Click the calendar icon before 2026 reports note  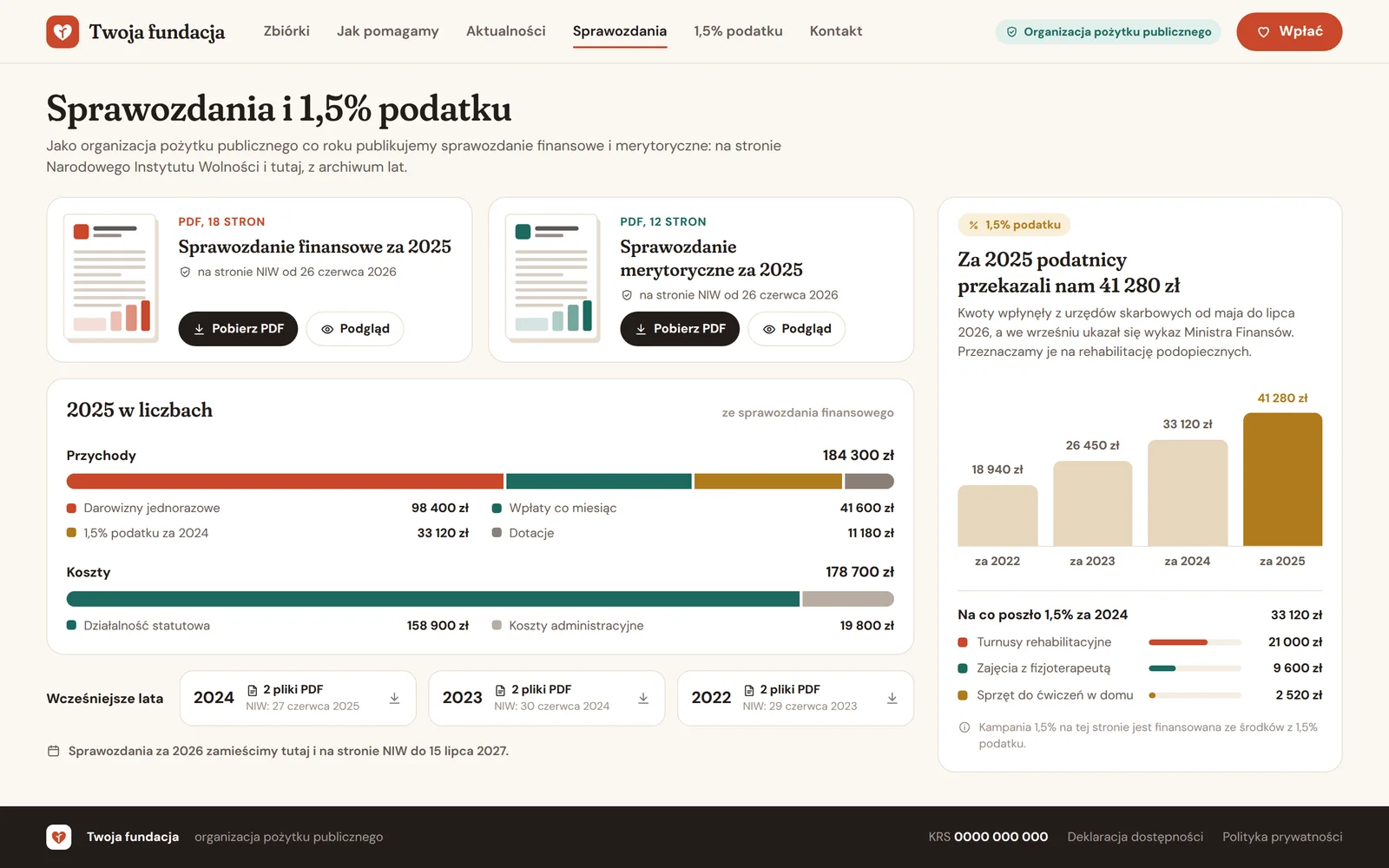pos(54,751)
